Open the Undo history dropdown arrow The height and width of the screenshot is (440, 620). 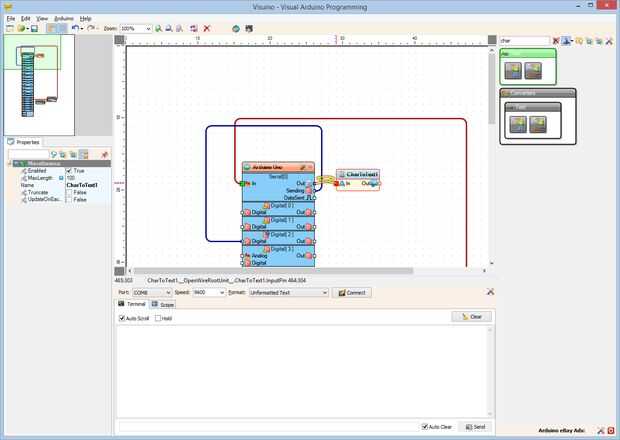(82, 28)
